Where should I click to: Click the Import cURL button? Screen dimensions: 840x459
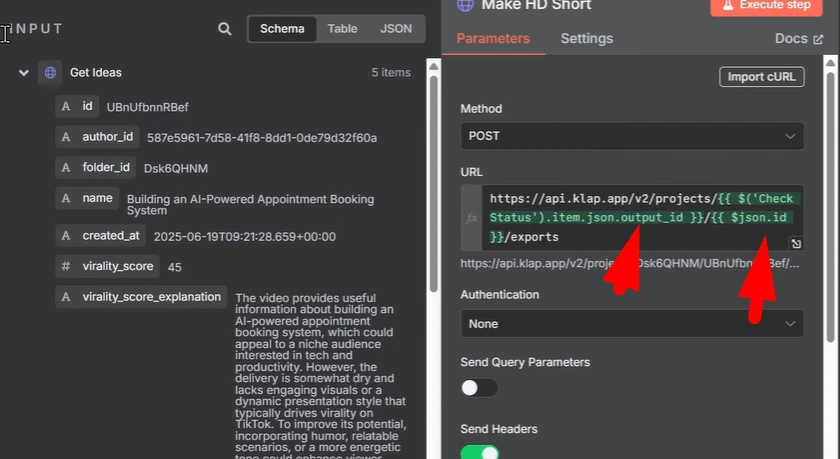pos(761,77)
